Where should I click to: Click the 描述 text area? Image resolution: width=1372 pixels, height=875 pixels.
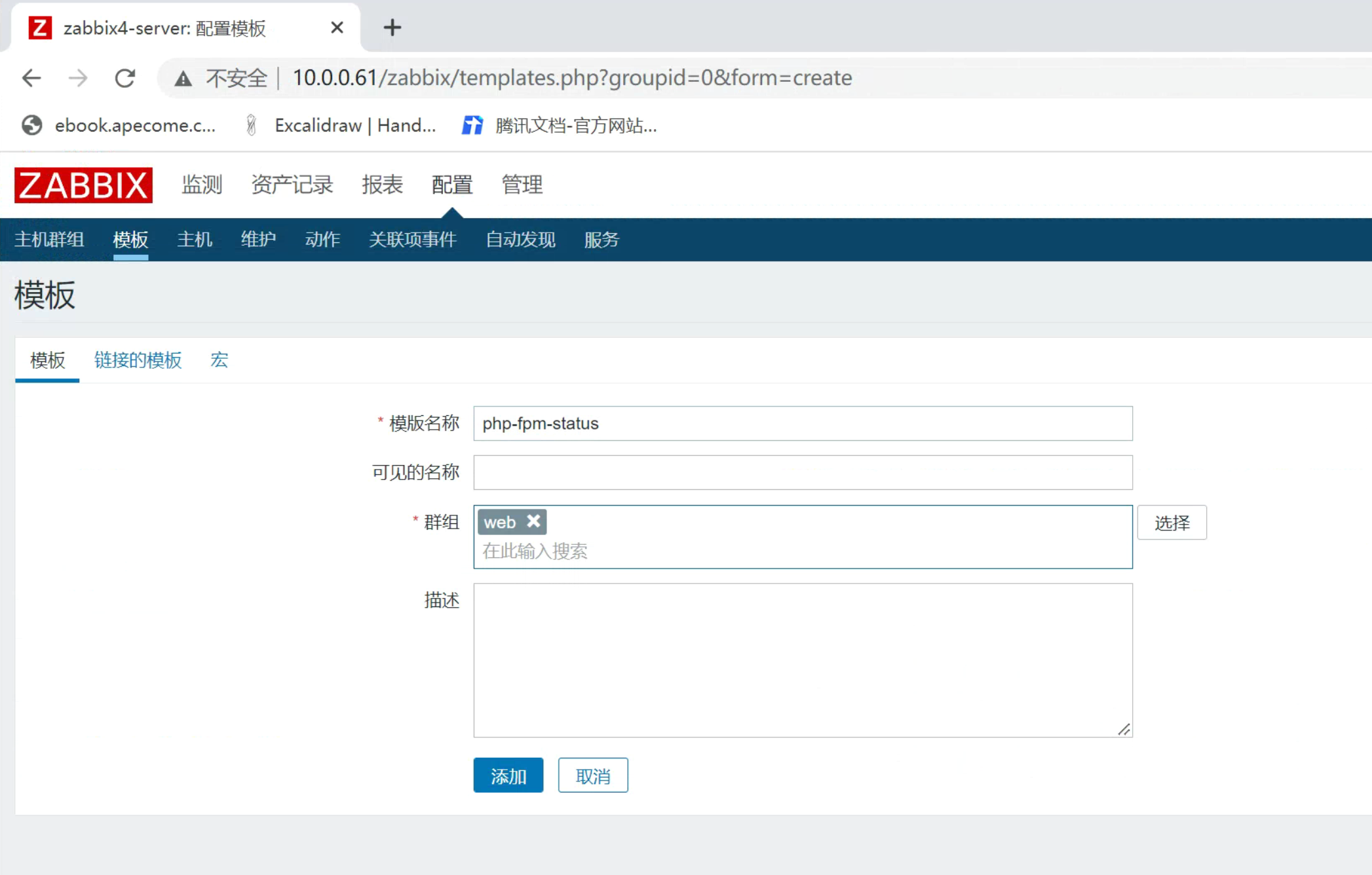pyautogui.click(x=802, y=660)
